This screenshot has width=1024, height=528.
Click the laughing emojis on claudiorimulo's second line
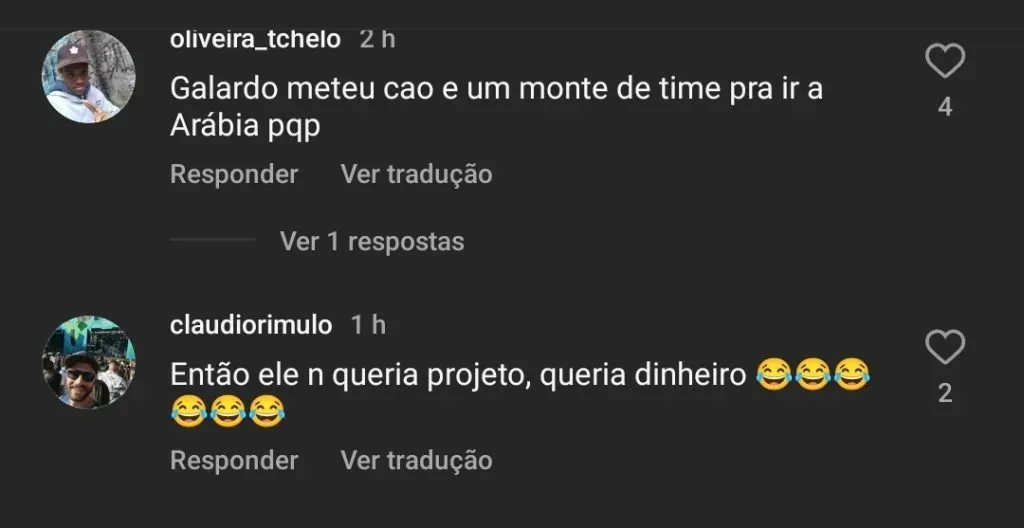228,412
